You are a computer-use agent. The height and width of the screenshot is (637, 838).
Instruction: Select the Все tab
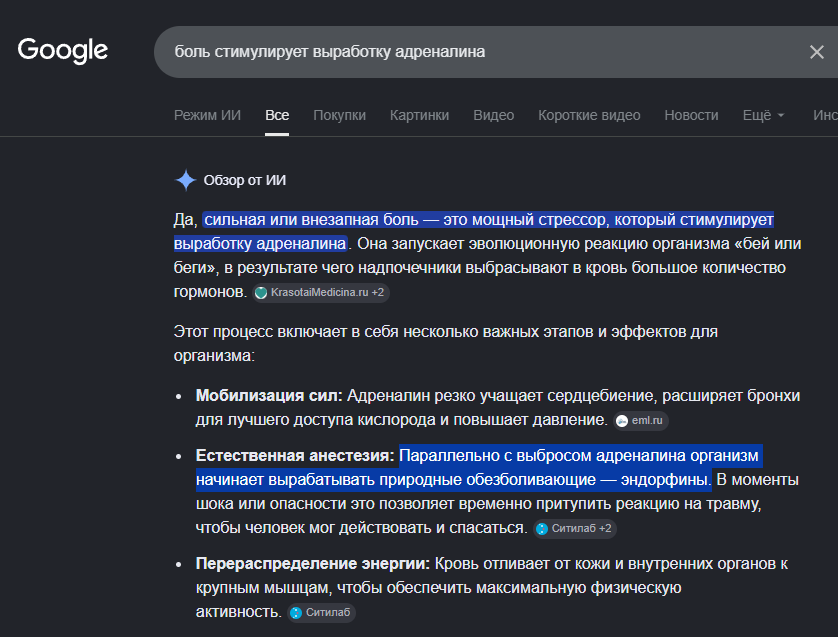pos(277,115)
